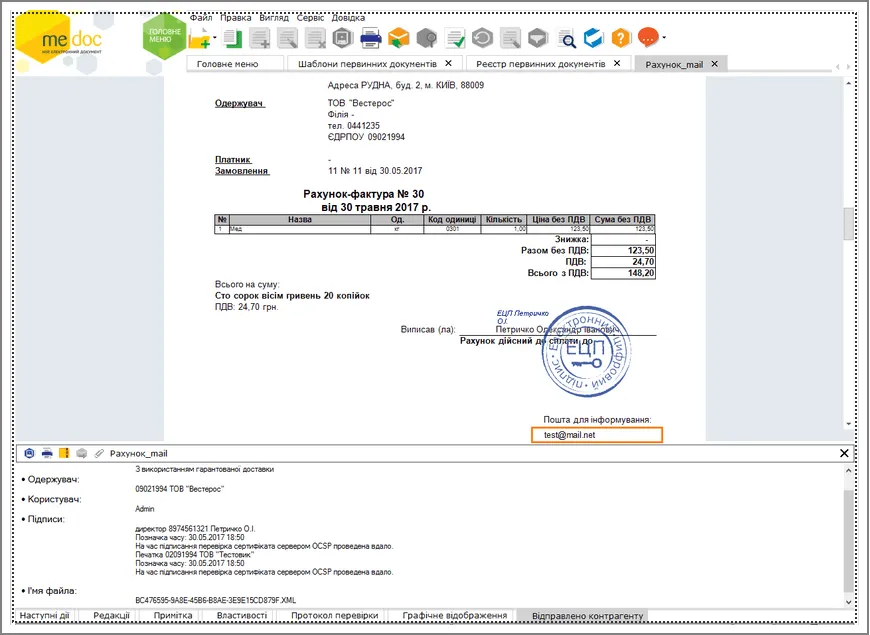
Task: Open the Сервіс menu
Action: (x=310, y=18)
